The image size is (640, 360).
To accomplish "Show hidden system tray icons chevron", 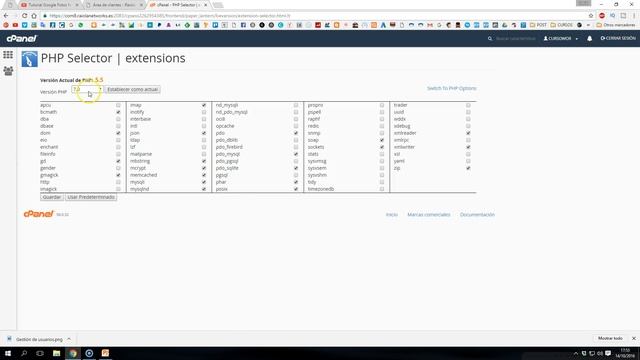I will [x=576, y=353].
